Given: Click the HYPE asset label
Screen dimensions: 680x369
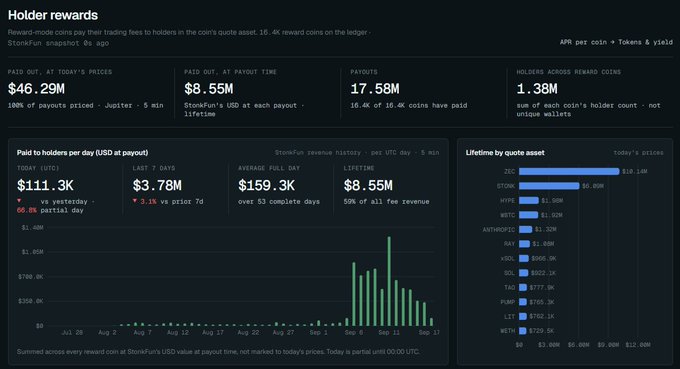Looking at the screenshot, I should (507, 201).
